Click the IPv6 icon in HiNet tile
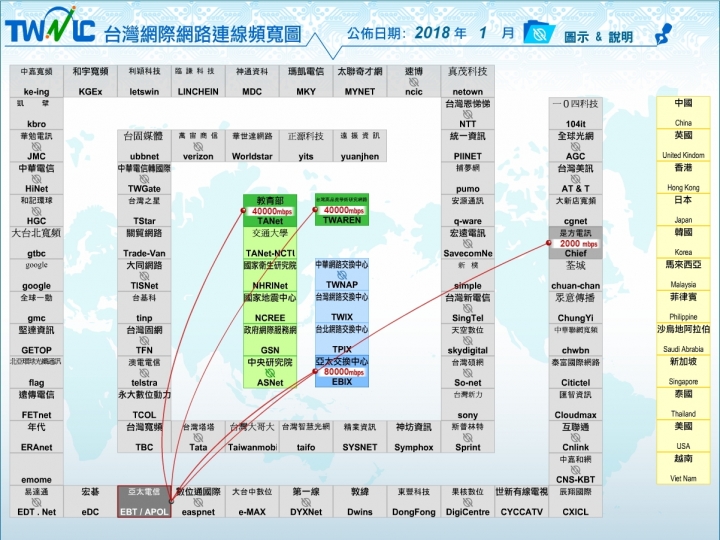The width and height of the screenshot is (720, 540). click(36, 179)
